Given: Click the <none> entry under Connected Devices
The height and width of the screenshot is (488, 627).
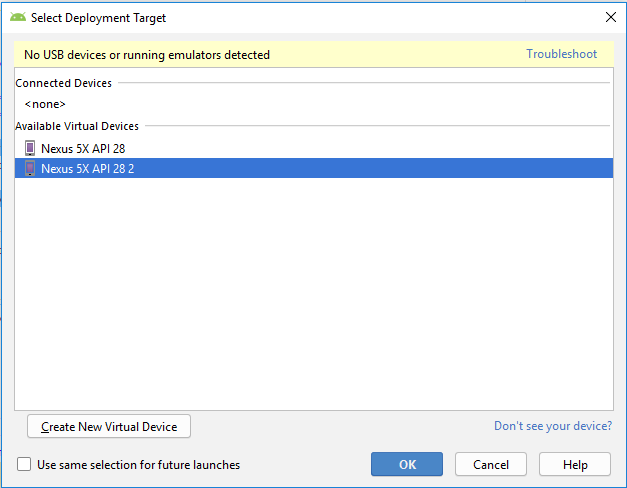Looking at the screenshot, I should point(45,104).
